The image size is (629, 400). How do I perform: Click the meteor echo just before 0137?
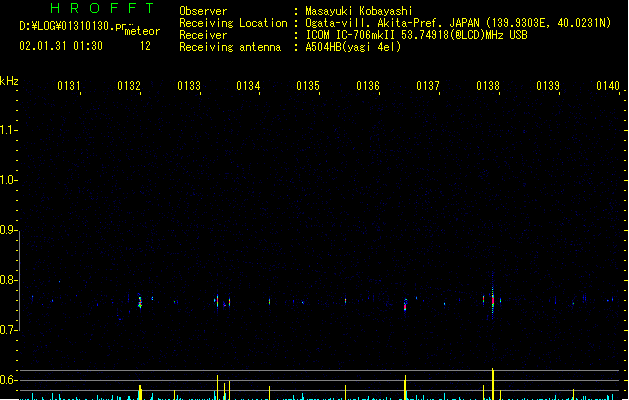pos(405,305)
